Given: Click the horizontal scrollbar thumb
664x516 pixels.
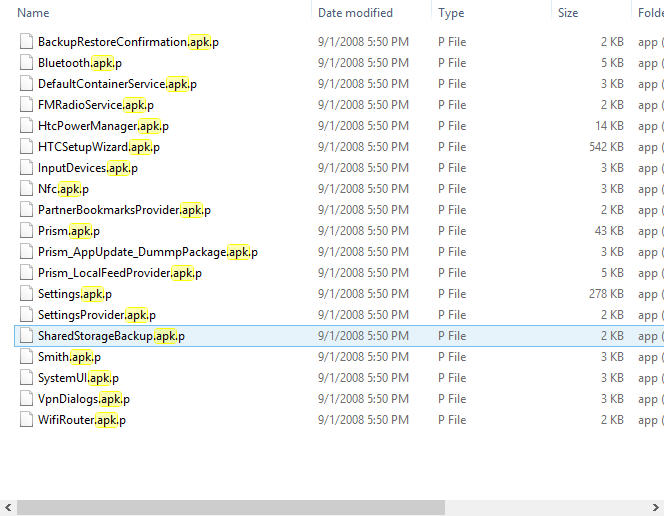Looking at the screenshot, I should (x=231, y=507).
